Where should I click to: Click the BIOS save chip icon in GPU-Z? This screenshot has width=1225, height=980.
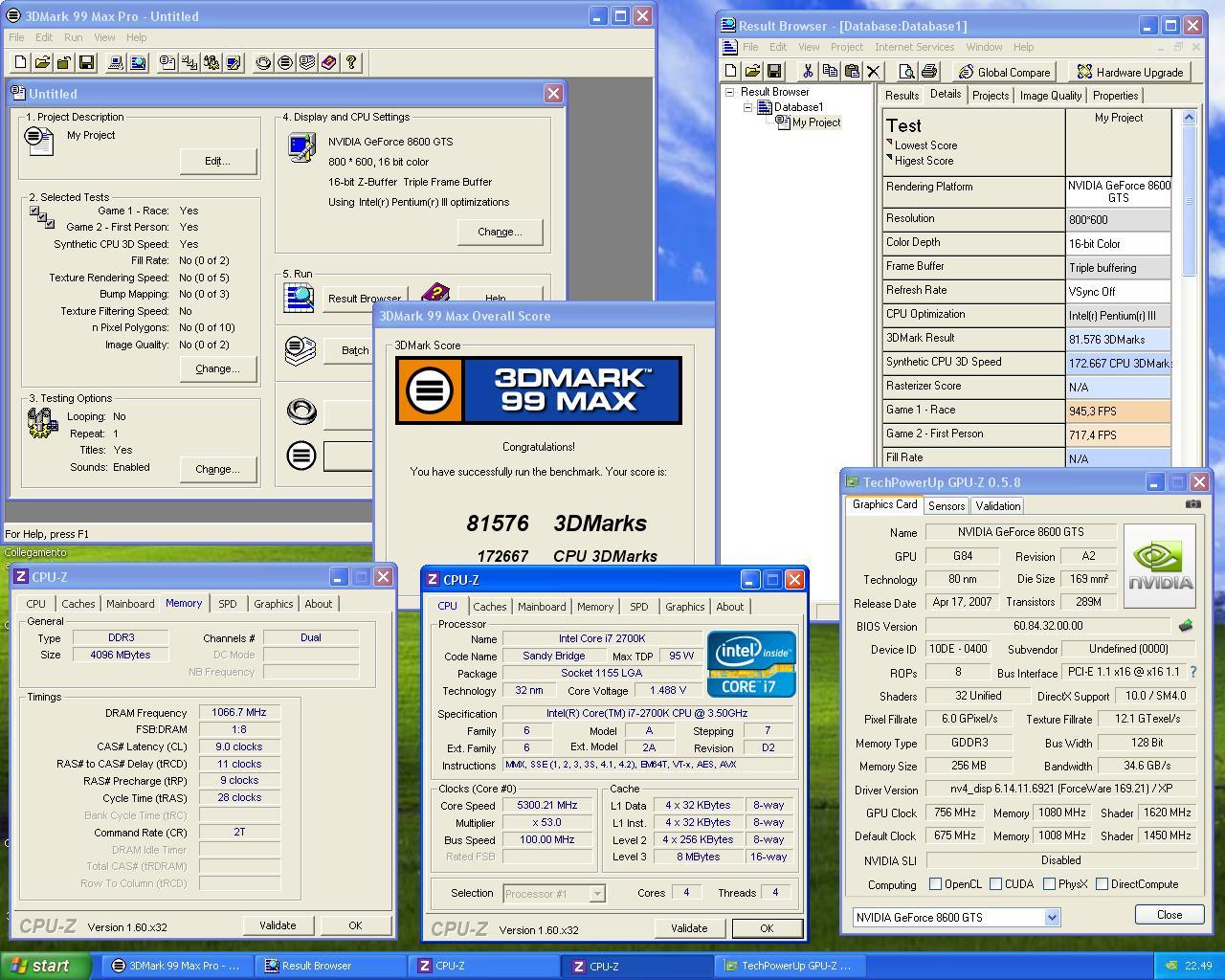pos(1186,625)
